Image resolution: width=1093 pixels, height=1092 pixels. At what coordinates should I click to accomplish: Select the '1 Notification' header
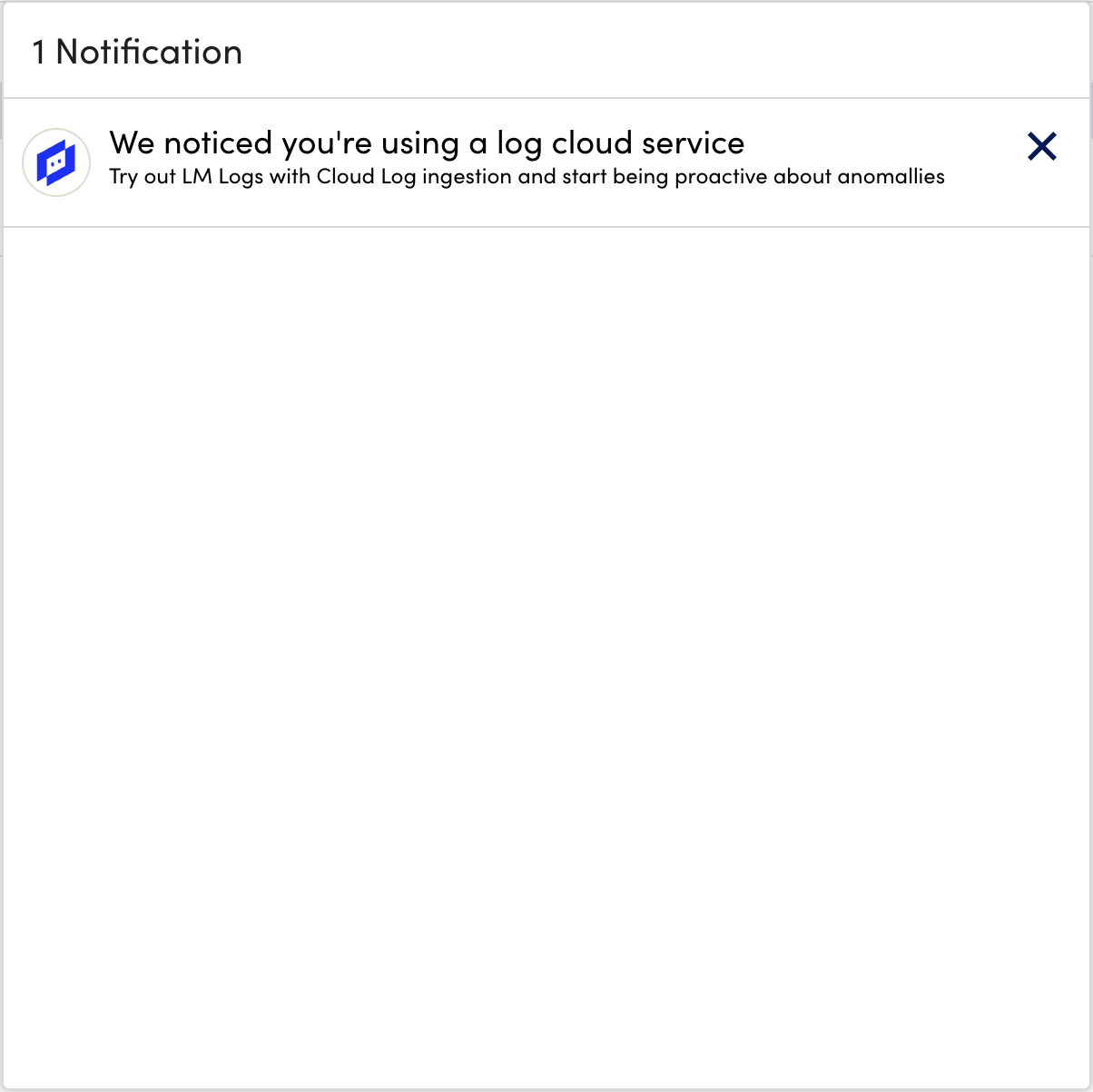point(137,52)
